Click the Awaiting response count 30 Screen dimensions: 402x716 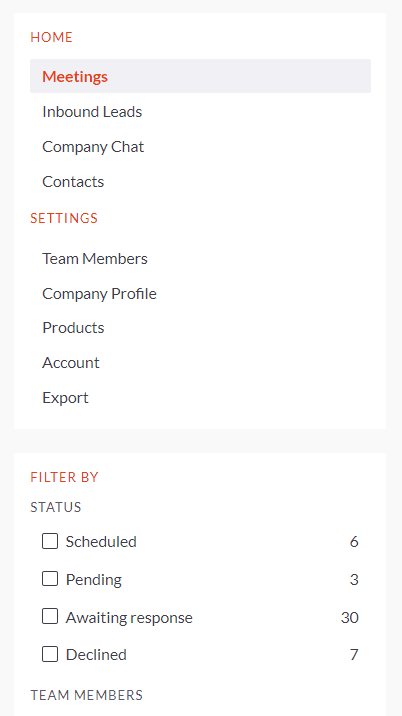[349, 617]
